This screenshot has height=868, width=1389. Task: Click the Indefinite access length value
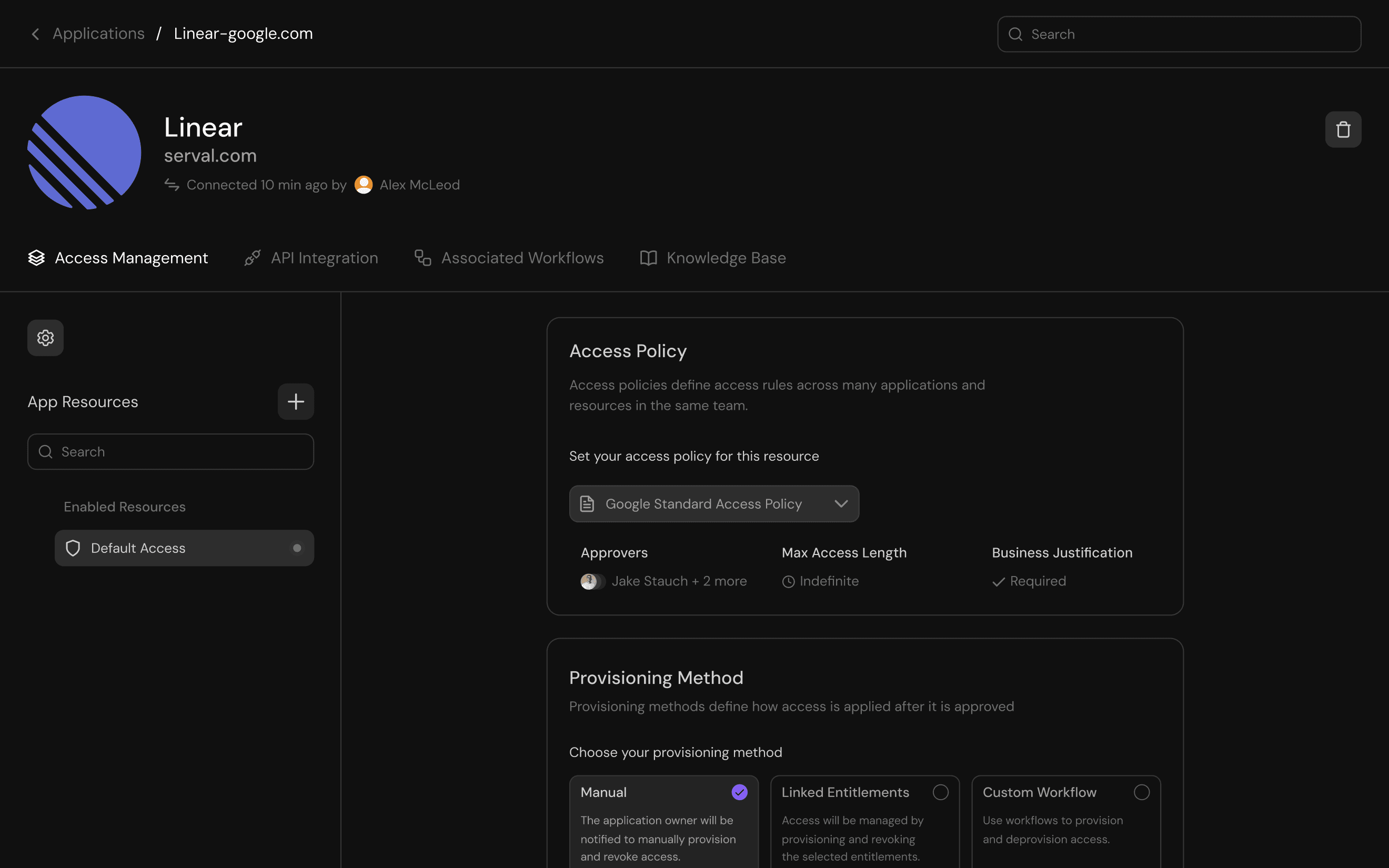point(829,581)
